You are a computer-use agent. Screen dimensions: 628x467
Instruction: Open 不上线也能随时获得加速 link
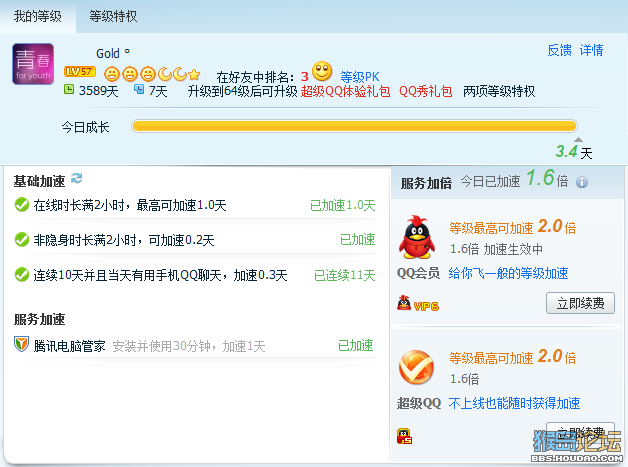tap(514, 403)
